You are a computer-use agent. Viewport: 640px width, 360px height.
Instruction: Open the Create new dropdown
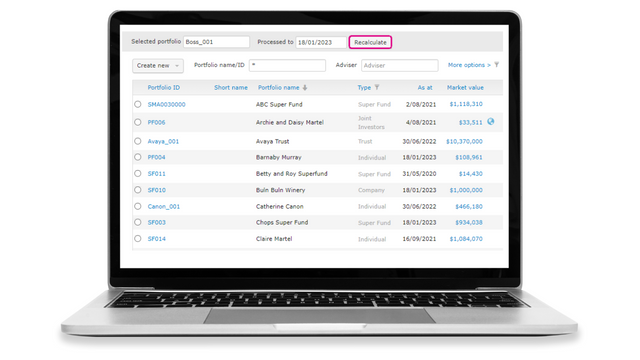pyautogui.click(x=158, y=66)
